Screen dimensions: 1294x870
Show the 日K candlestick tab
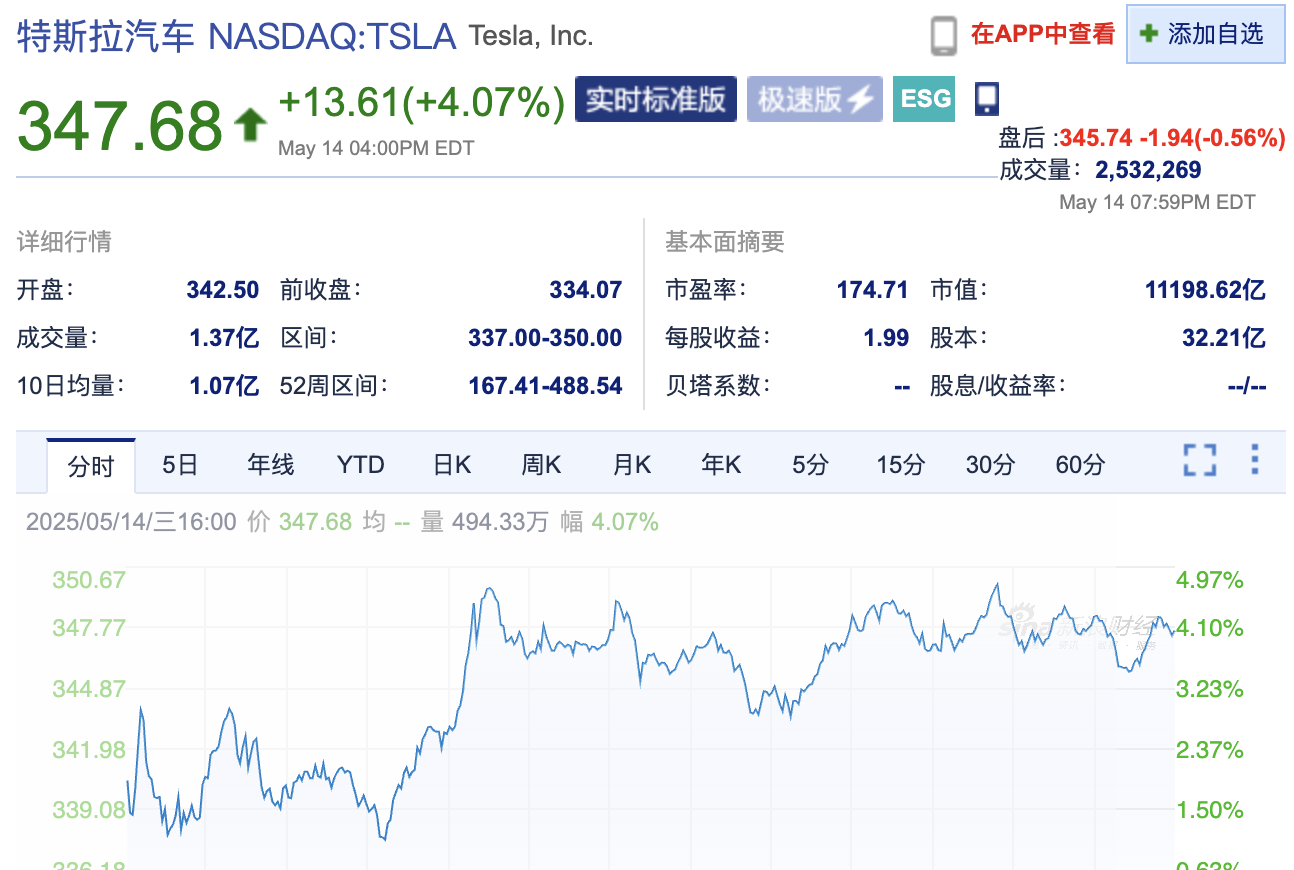coord(452,464)
